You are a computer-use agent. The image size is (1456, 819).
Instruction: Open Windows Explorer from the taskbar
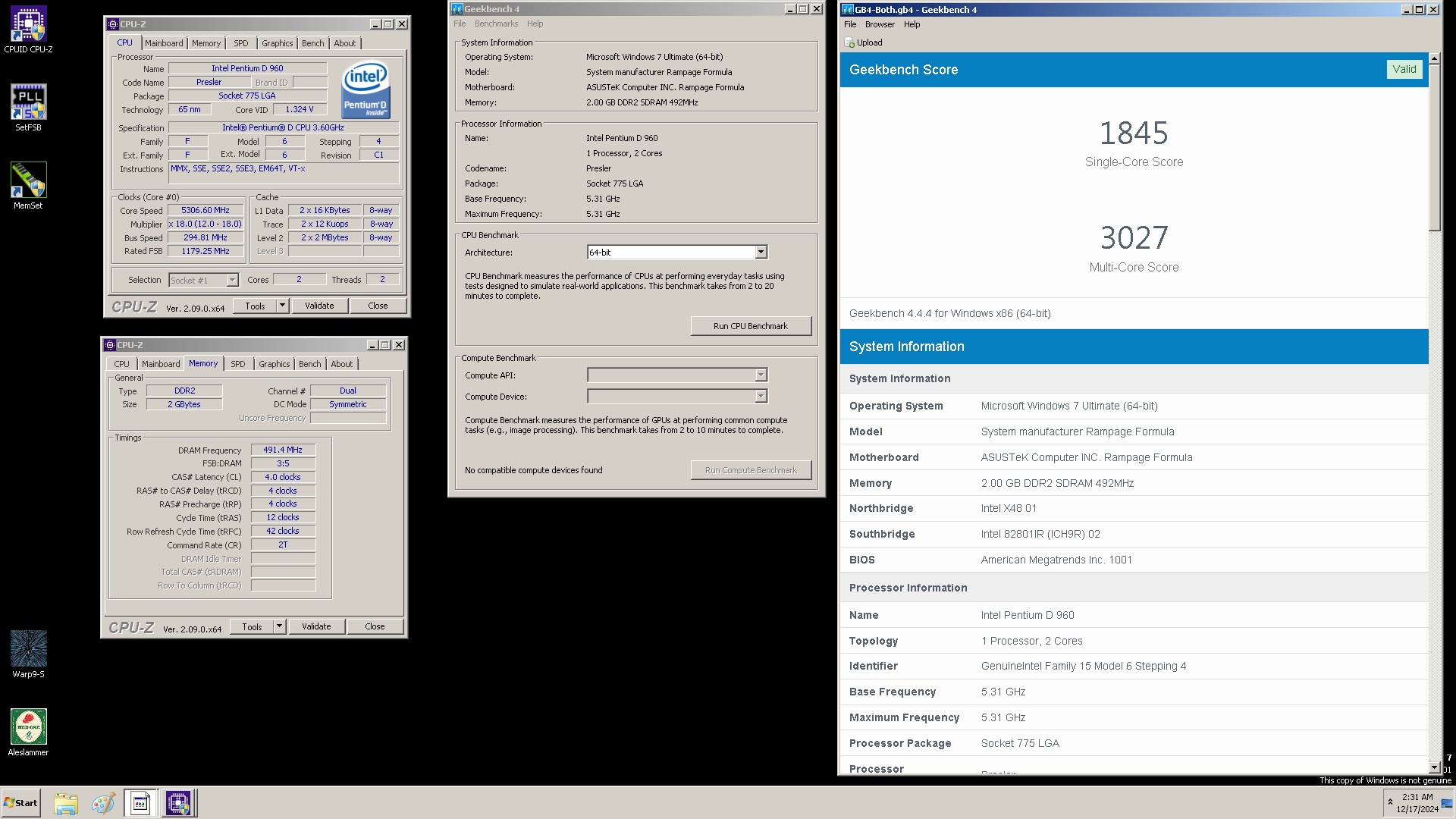[66, 803]
